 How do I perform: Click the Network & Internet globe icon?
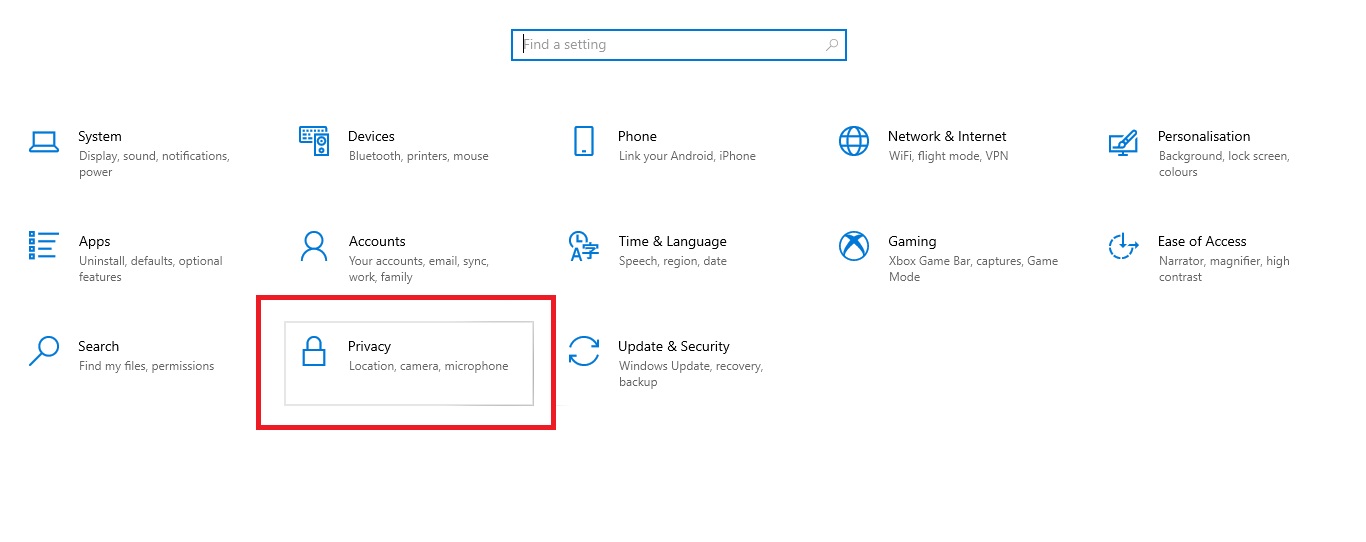854,141
